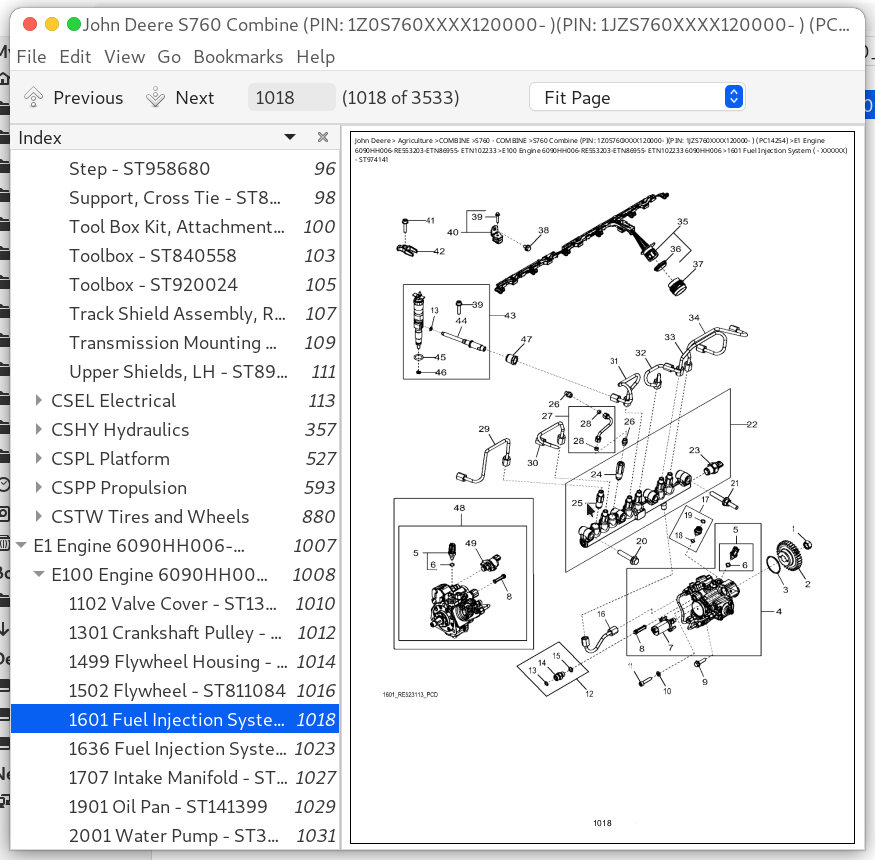Open the Help menu
The width and height of the screenshot is (875, 860).
(x=316, y=56)
